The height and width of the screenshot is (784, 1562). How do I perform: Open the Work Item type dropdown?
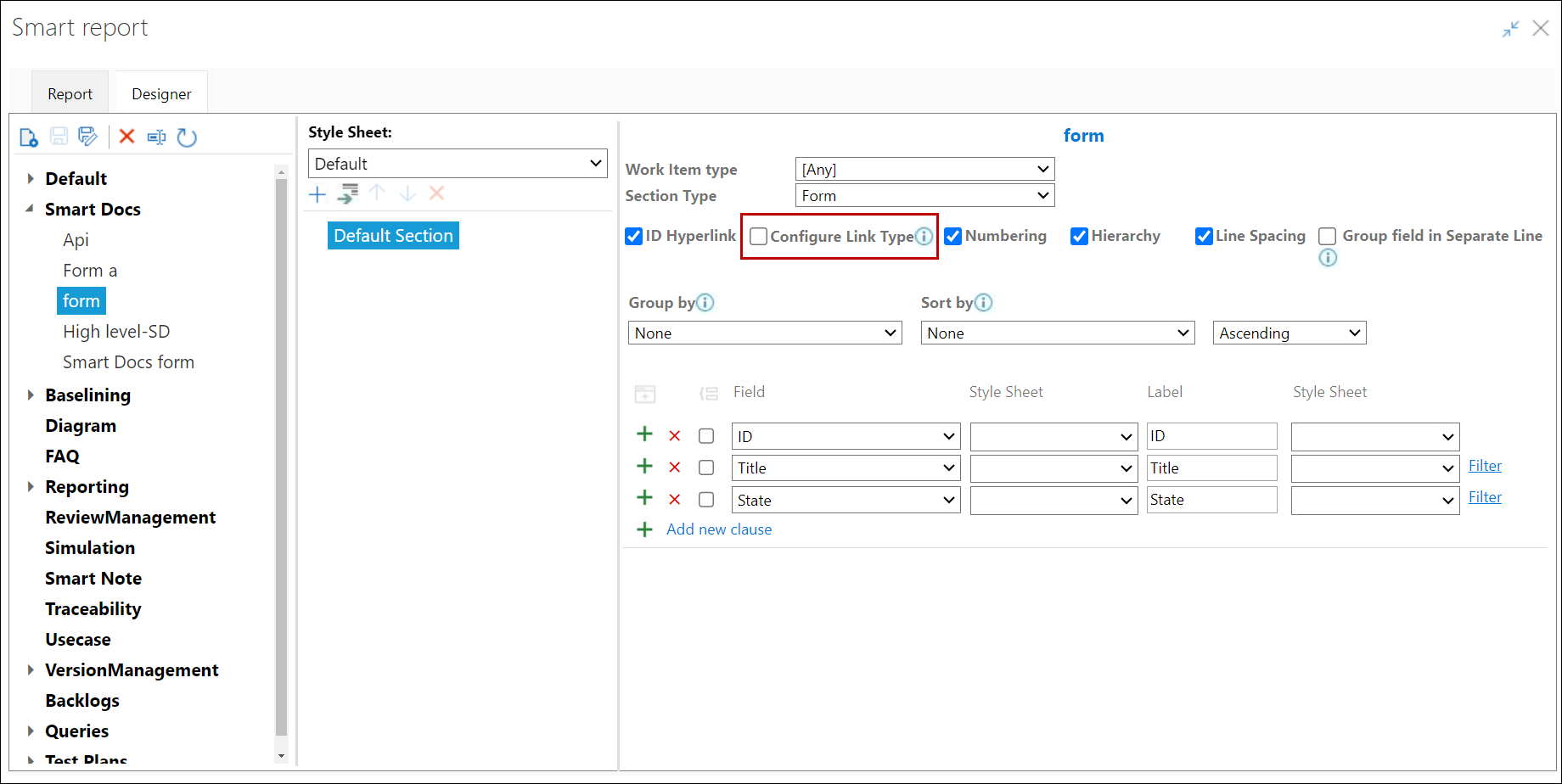click(925, 169)
